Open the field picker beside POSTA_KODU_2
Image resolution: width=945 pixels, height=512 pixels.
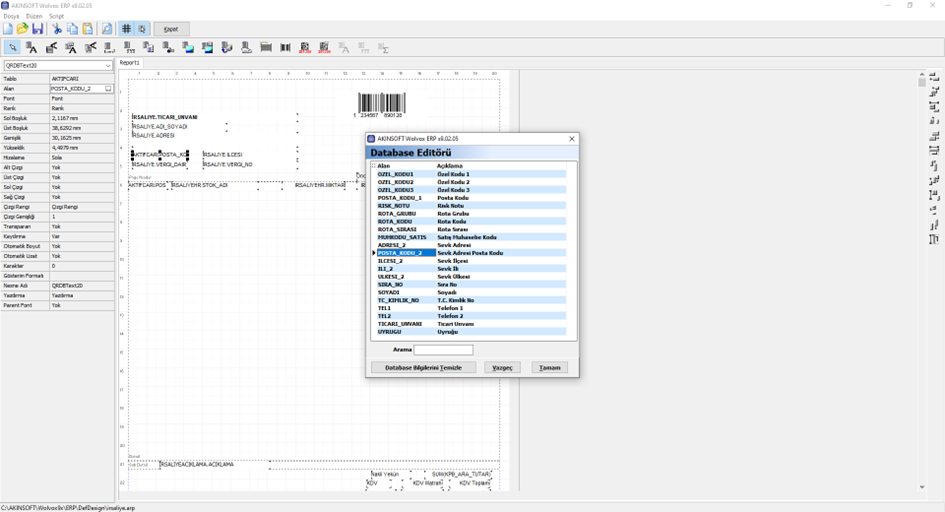(108, 89)
